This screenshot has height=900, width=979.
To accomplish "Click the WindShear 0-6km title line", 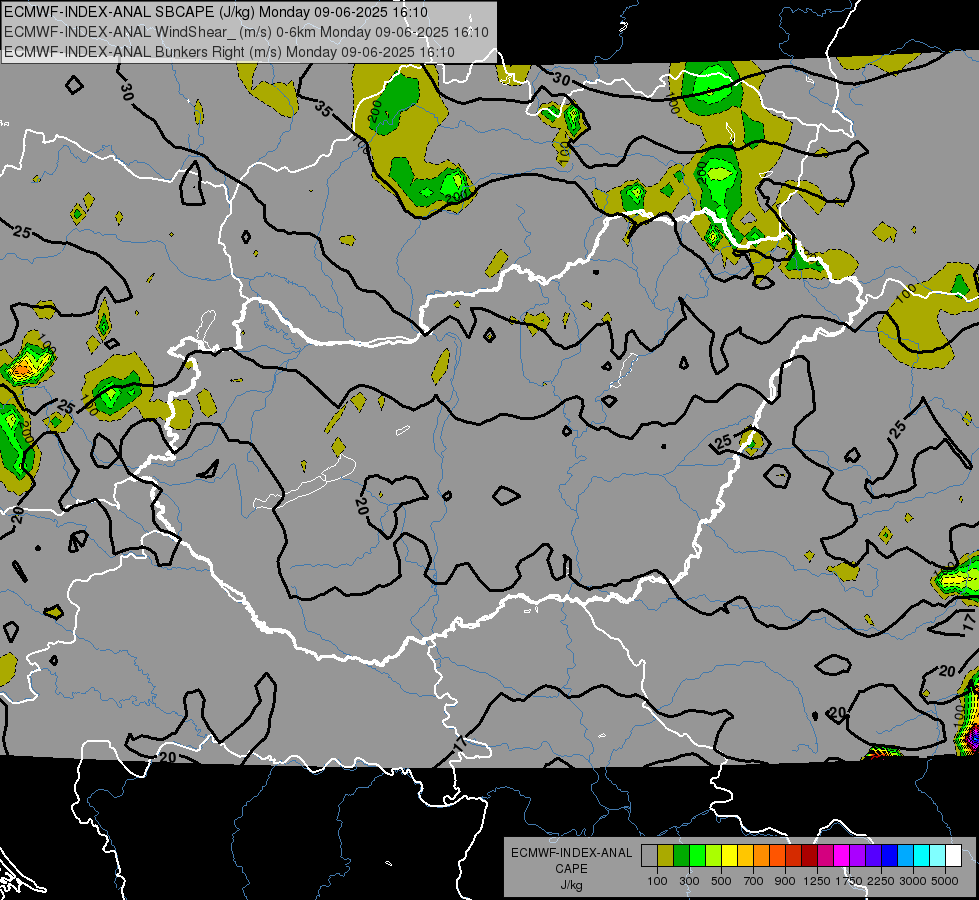I will coord(246,32).
